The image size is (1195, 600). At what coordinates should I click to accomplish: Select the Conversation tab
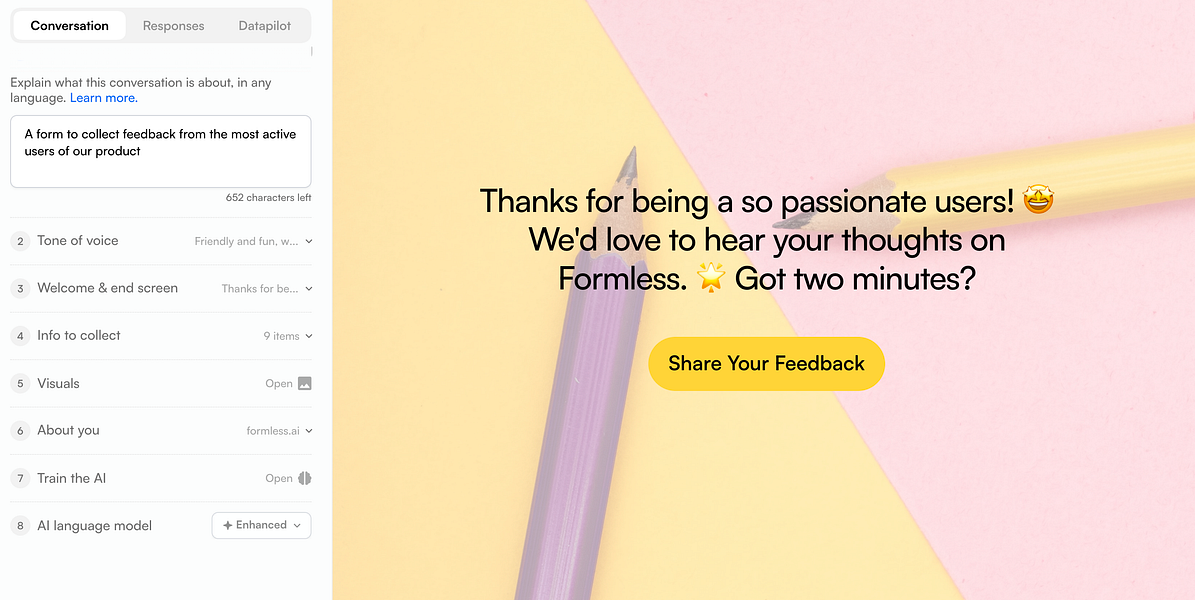point(70,26)
